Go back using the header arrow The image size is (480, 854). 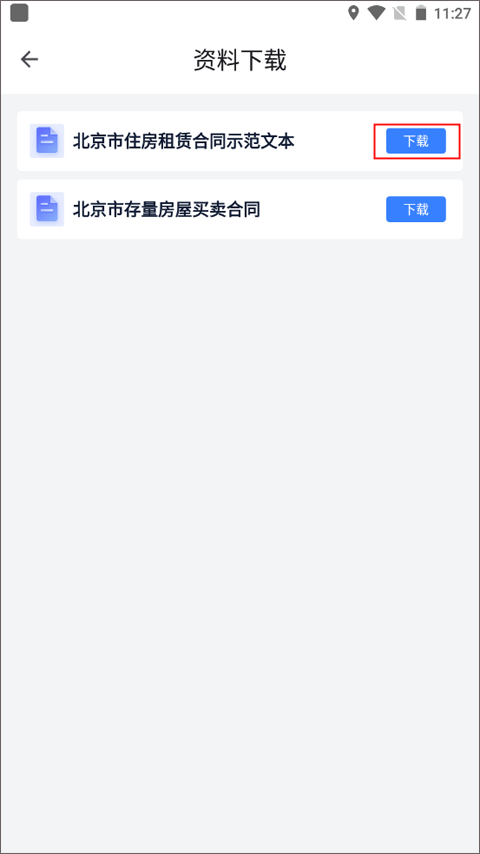(29, 59)
